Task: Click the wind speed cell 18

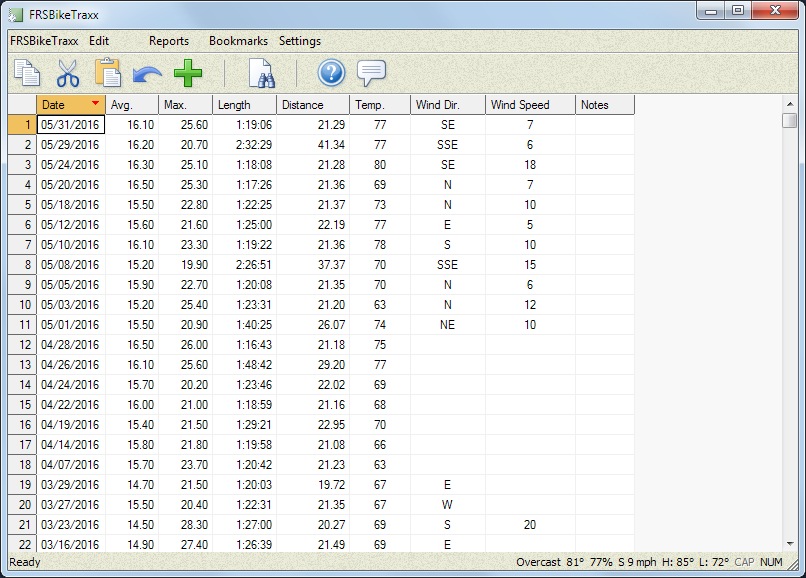Action: tap(530, 165)
